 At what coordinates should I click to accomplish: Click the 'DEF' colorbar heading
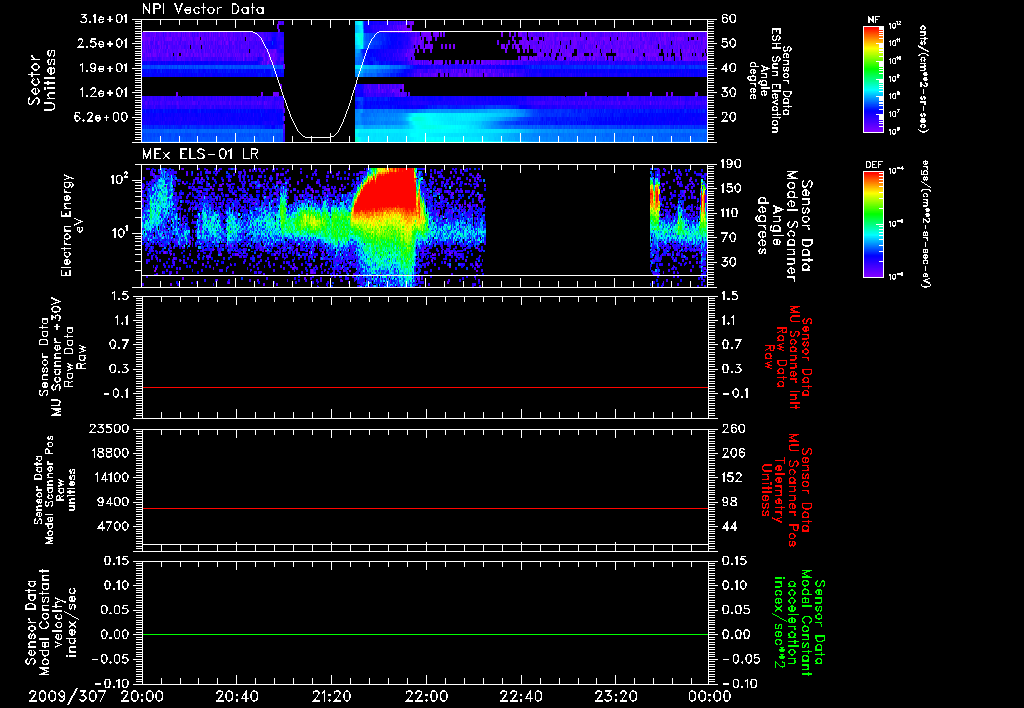(x=873, y=165)
